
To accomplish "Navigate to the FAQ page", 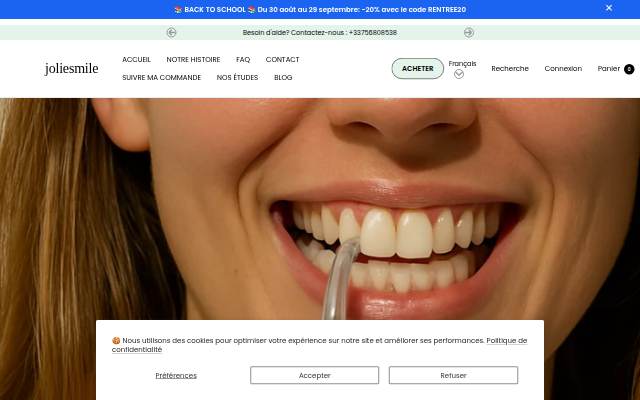I will click(x=243, y=60).
